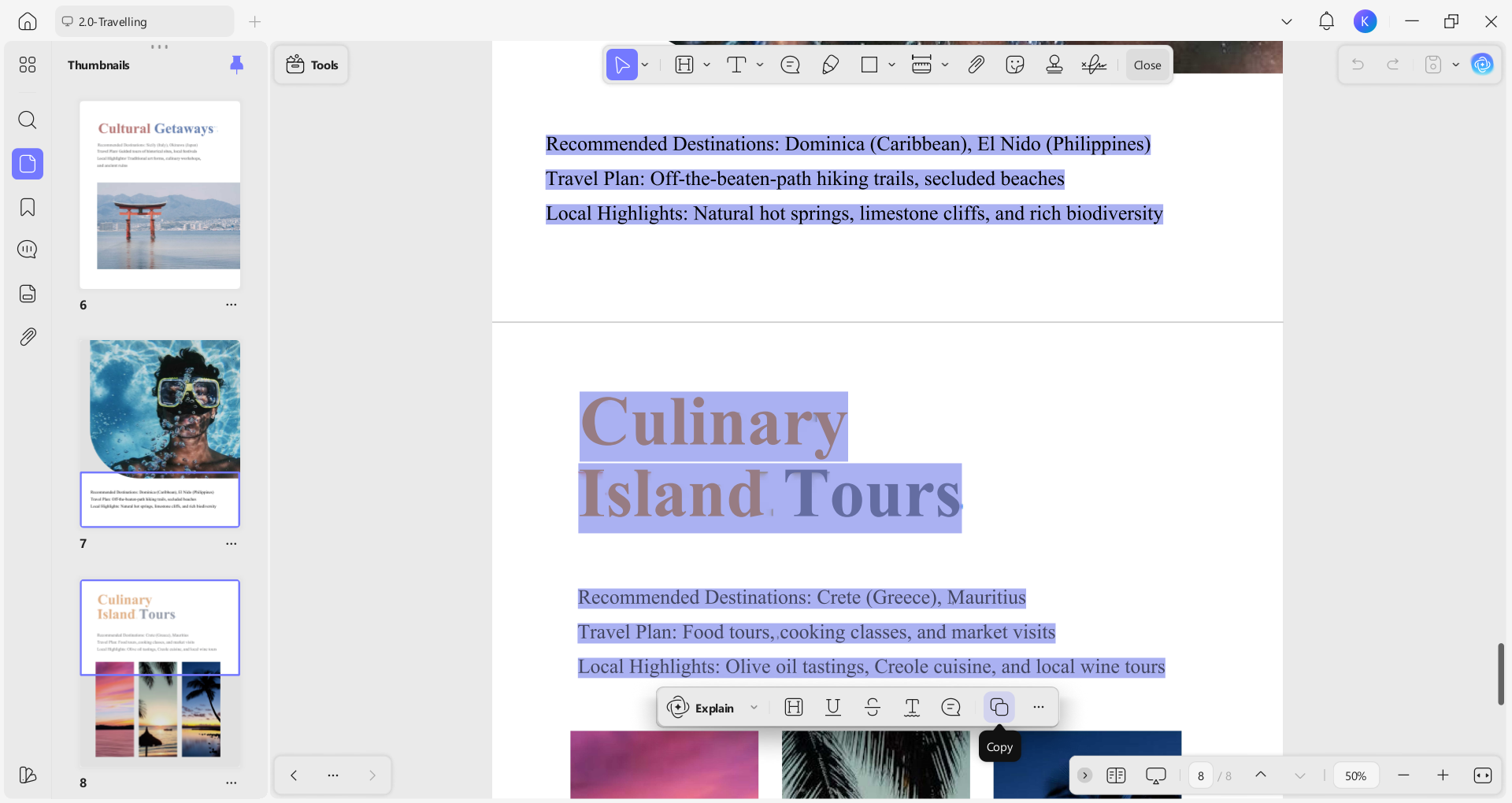
Task: Select page 7 thumbnail with diver photo
Action: tap(160, 433)
